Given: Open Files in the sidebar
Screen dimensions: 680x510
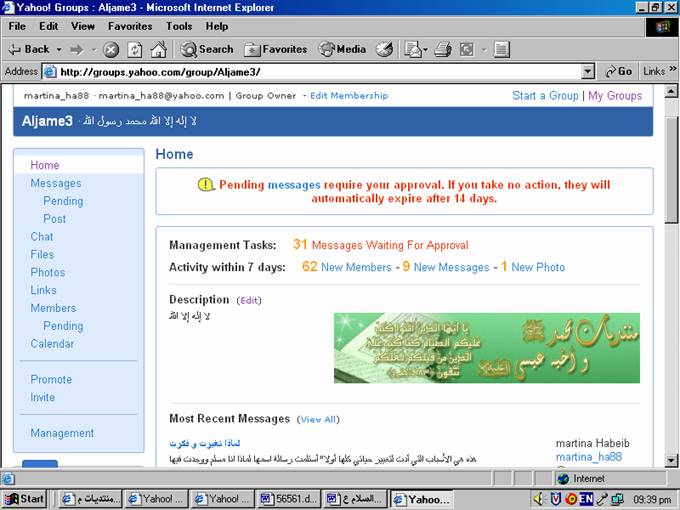Looking at the screenshot, I should tap(42, 255).
